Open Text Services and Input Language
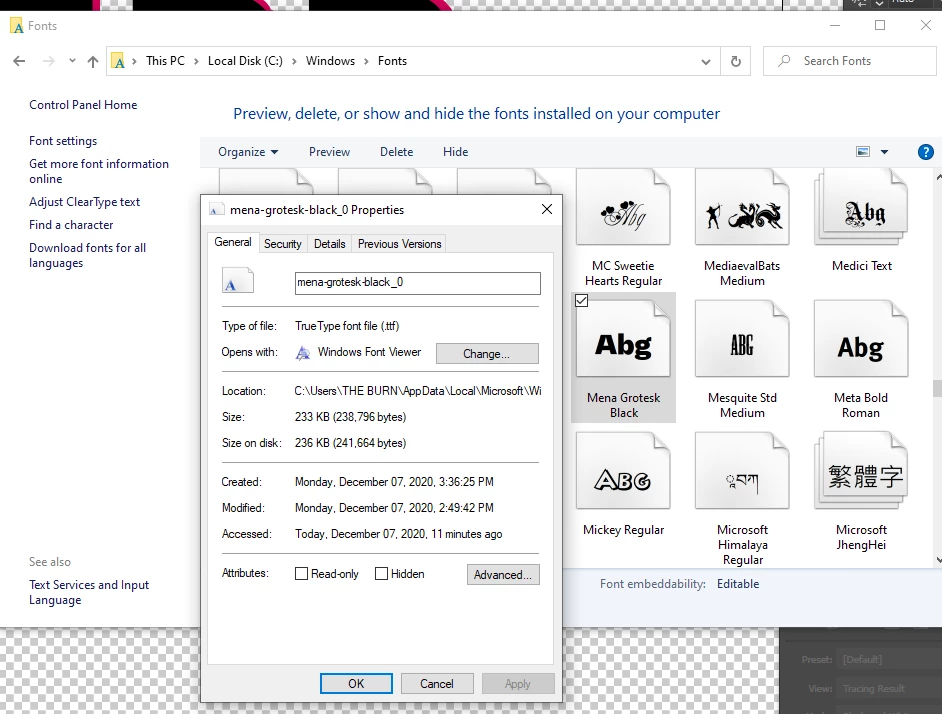 89,593
